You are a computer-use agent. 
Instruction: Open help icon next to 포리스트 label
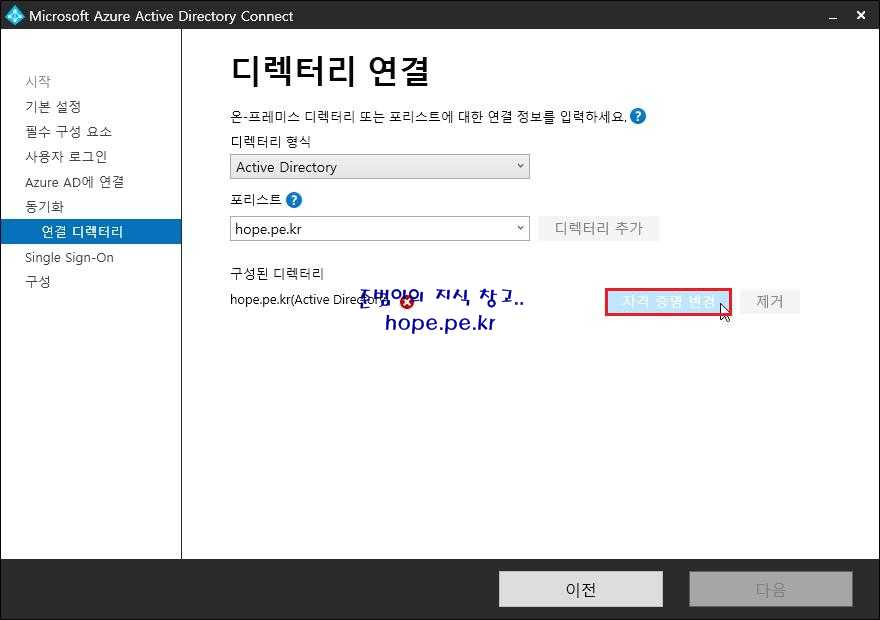[294, 200]
